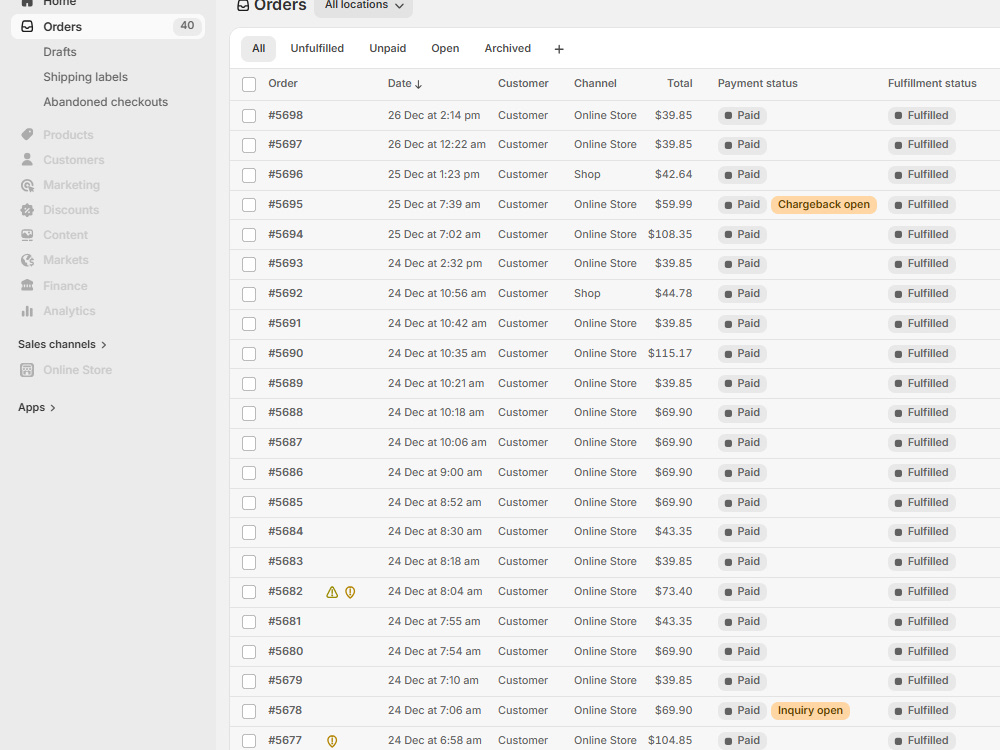Click the $42.64 total on order #5696
1000x750 pixels.
(673, 174)
